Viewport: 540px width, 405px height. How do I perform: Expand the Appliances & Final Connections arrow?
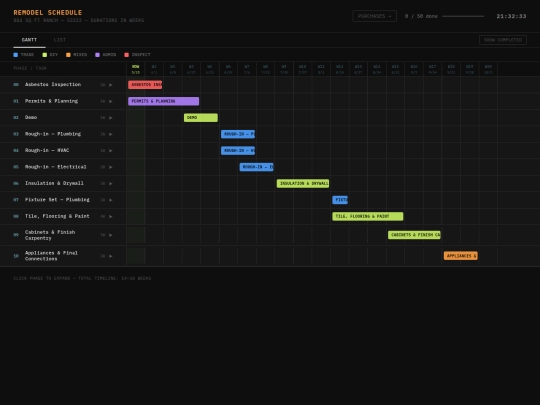pyautogui.click(x=111, y=256)
